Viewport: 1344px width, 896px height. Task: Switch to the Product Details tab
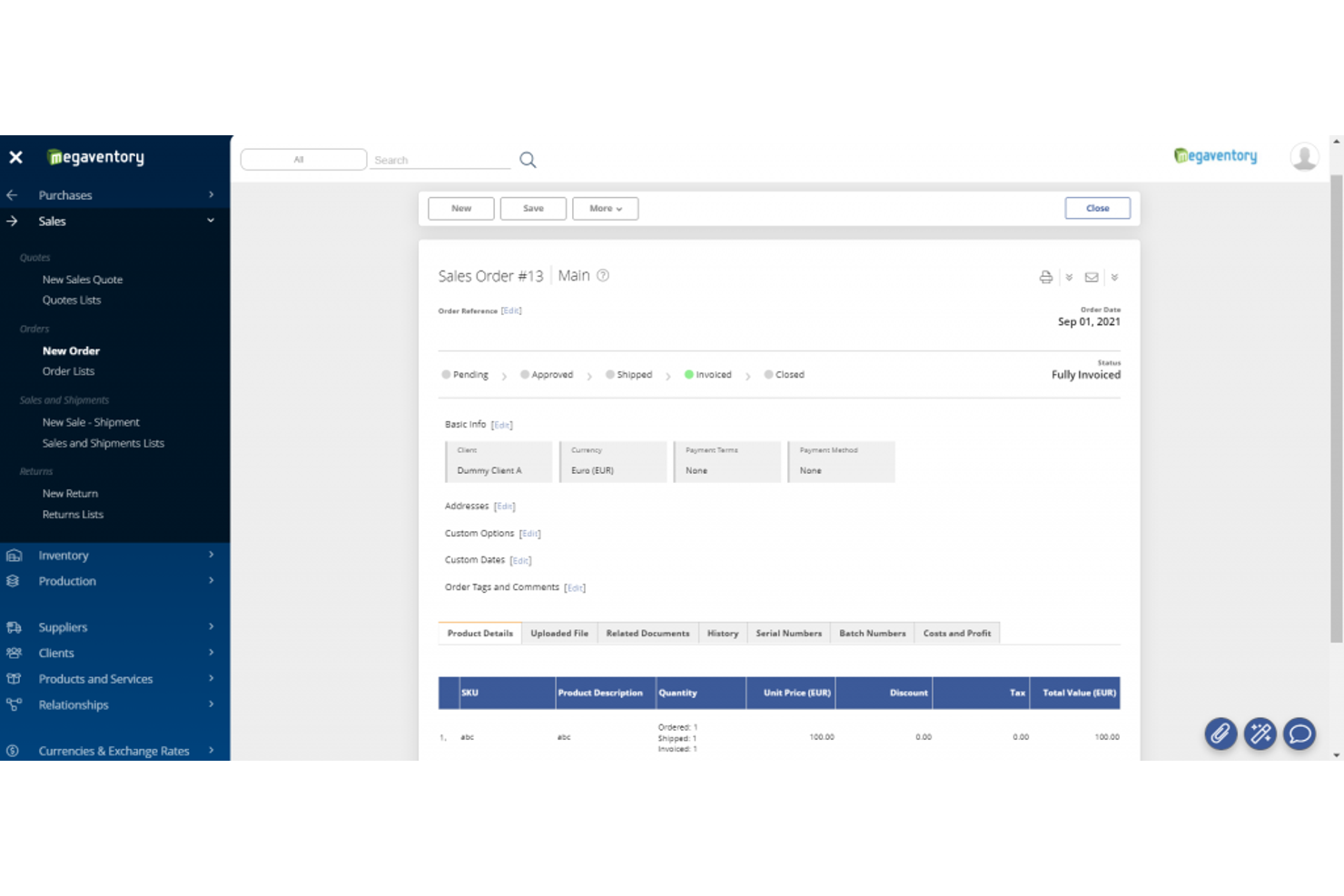coord(479,634)
